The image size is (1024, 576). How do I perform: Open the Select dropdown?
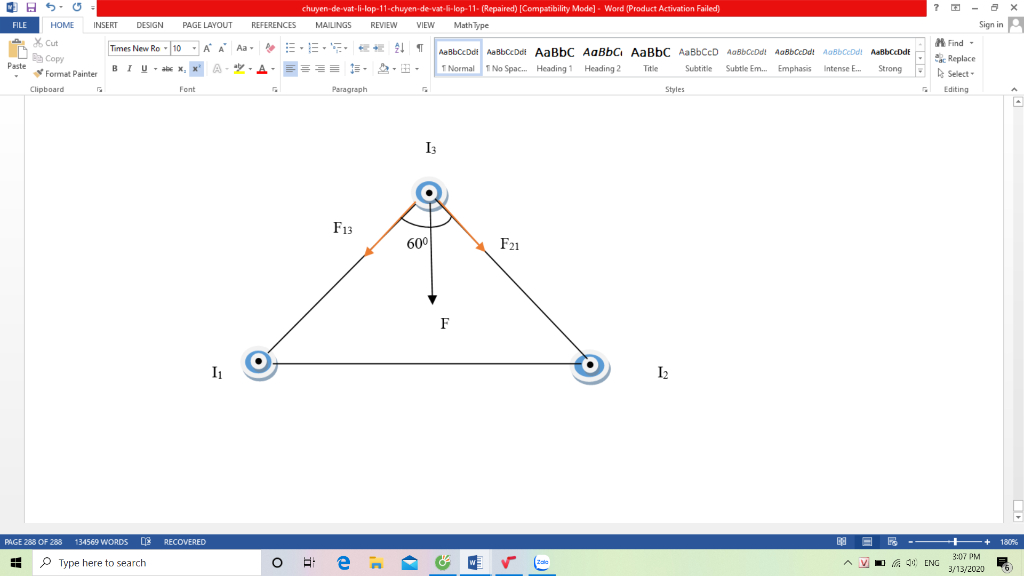(956, 74)
